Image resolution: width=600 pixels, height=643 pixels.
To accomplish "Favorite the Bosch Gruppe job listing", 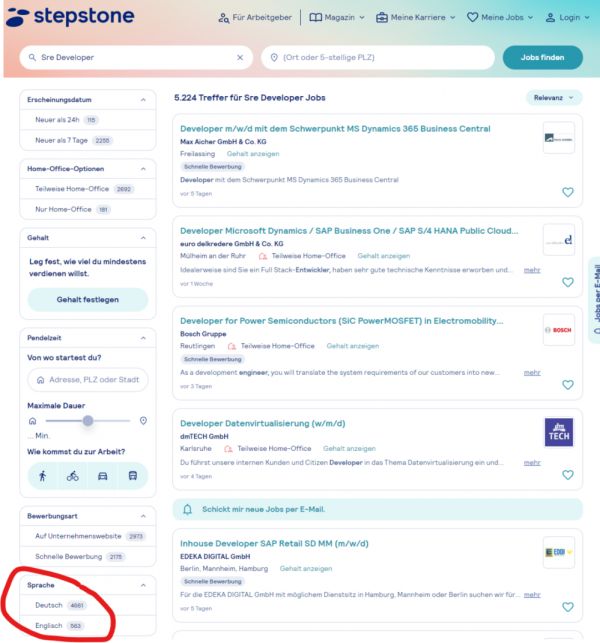I will click(567, 384).
